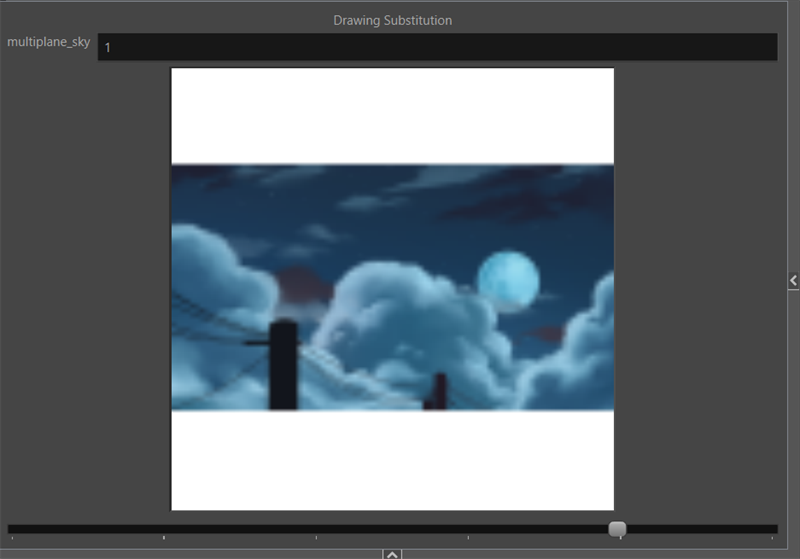Click the short pole silhouette in the preview

pyautogui.click(x=438, y=391)
